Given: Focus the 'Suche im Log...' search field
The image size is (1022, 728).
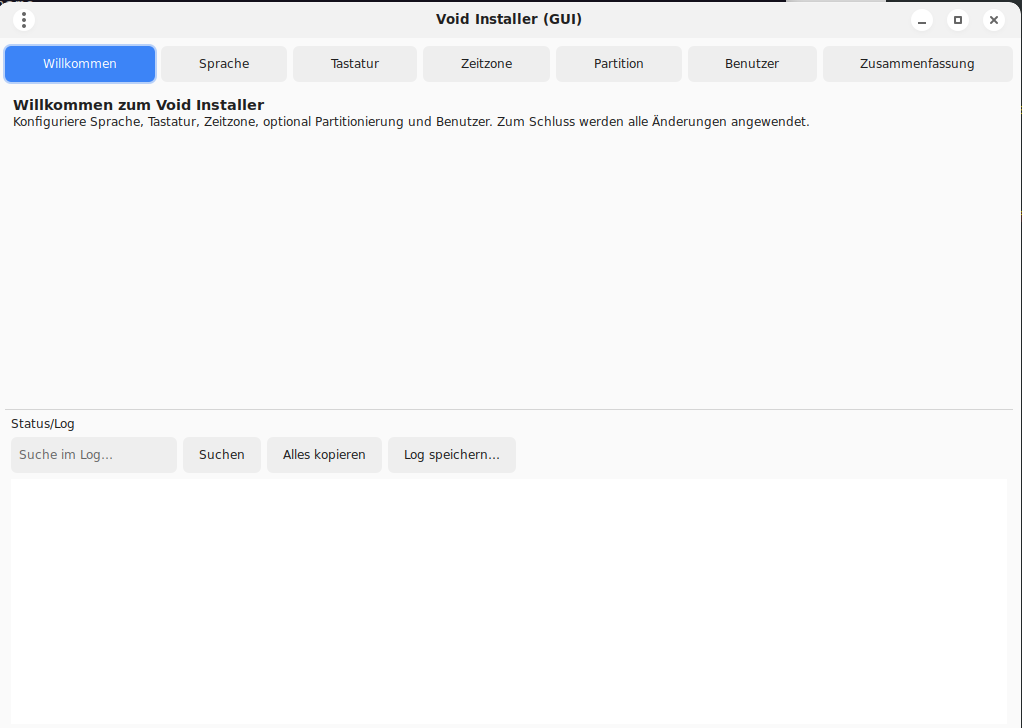Looking at the screenshot, I should click(94, 455).
